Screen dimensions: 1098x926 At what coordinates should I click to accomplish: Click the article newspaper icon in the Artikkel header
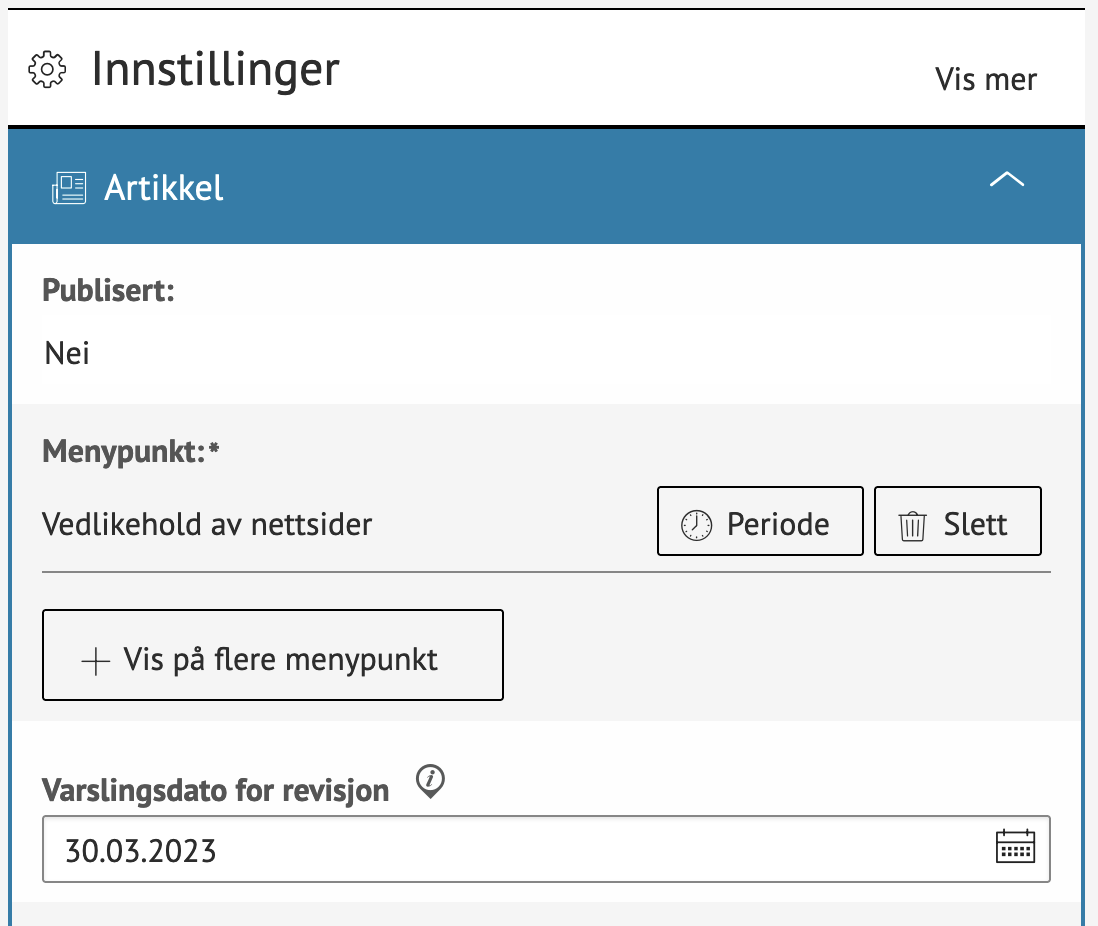coord(68,187)
